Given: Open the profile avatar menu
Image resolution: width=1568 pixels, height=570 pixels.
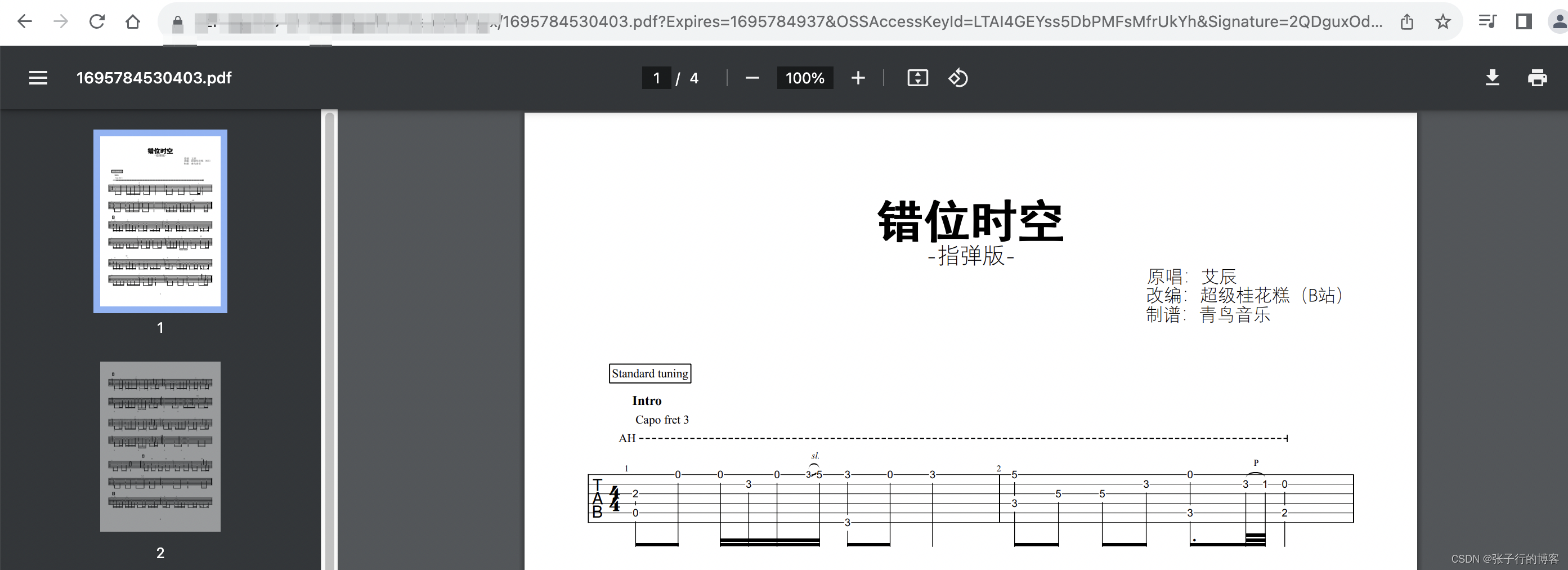Looking at the screenshot, I should tap(1558, 22).
